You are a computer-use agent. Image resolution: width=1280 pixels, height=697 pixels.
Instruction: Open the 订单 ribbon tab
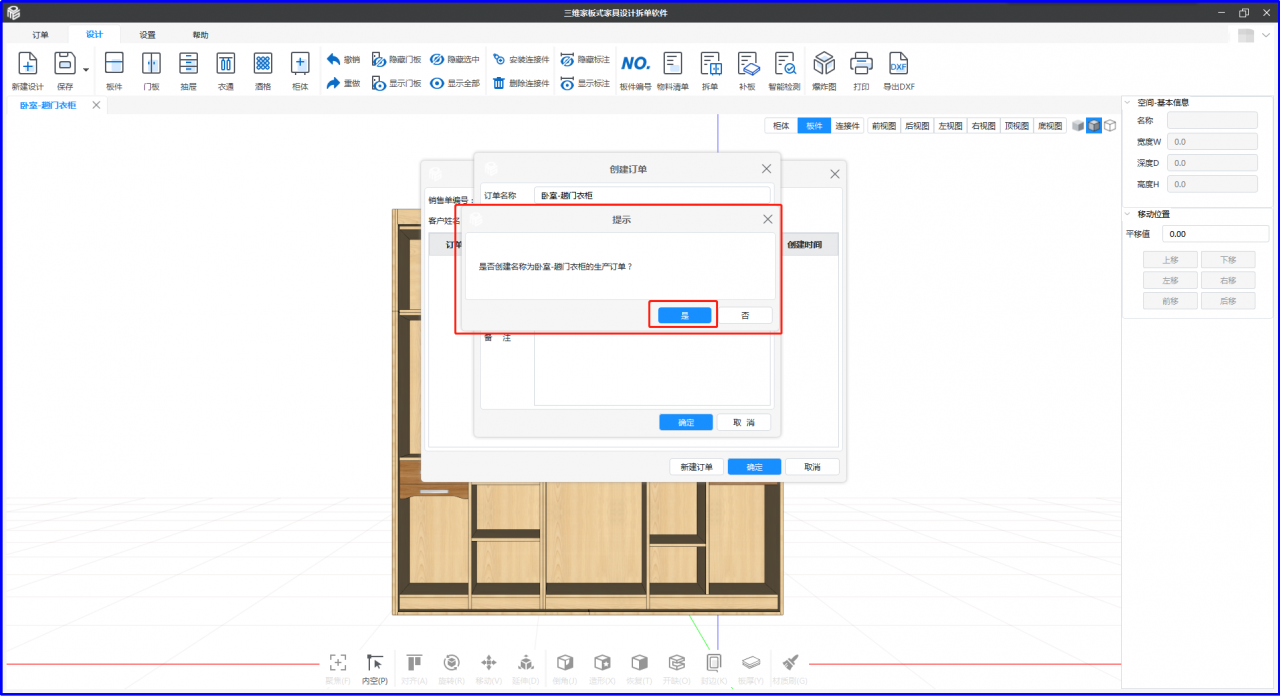[x=40, y=35]
